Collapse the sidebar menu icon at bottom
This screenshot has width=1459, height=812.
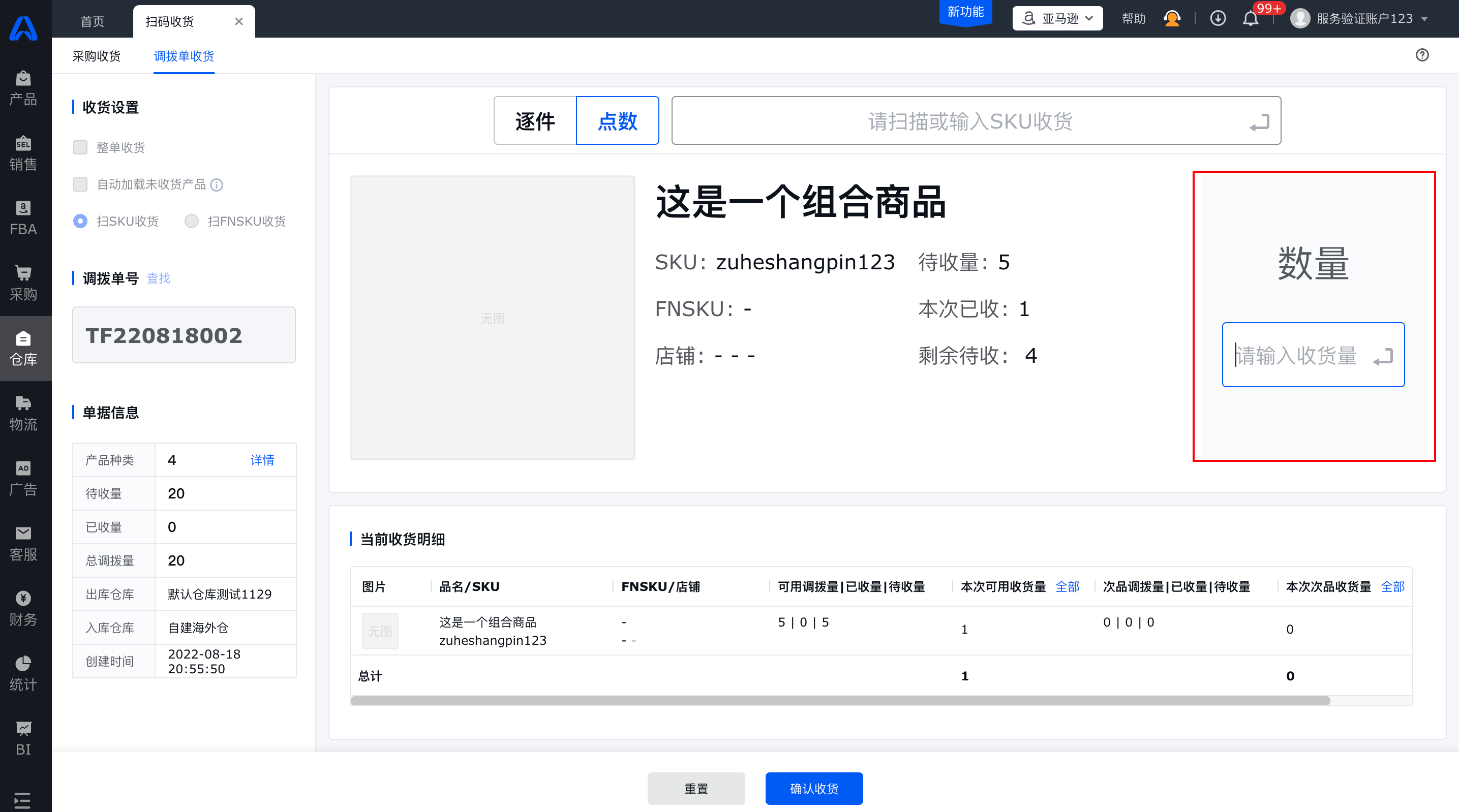pos(22,801)
